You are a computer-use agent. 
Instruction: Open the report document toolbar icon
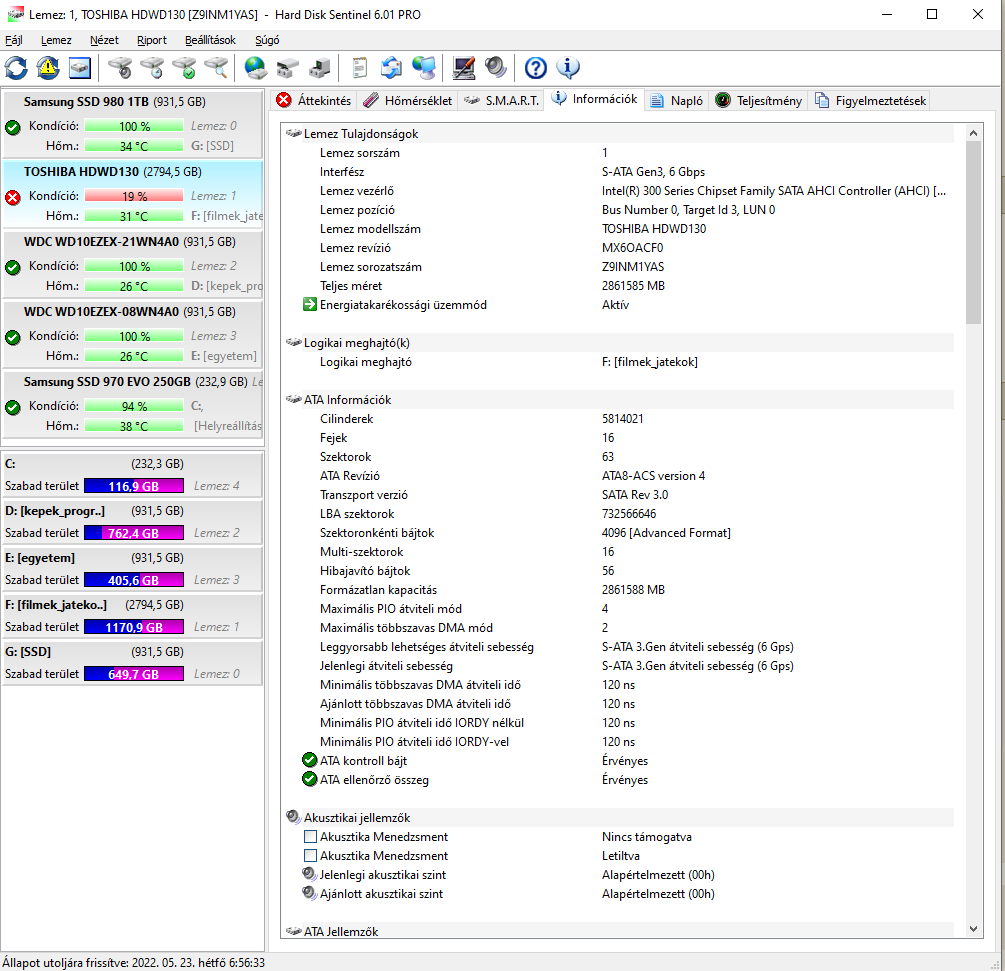point(360,67)
